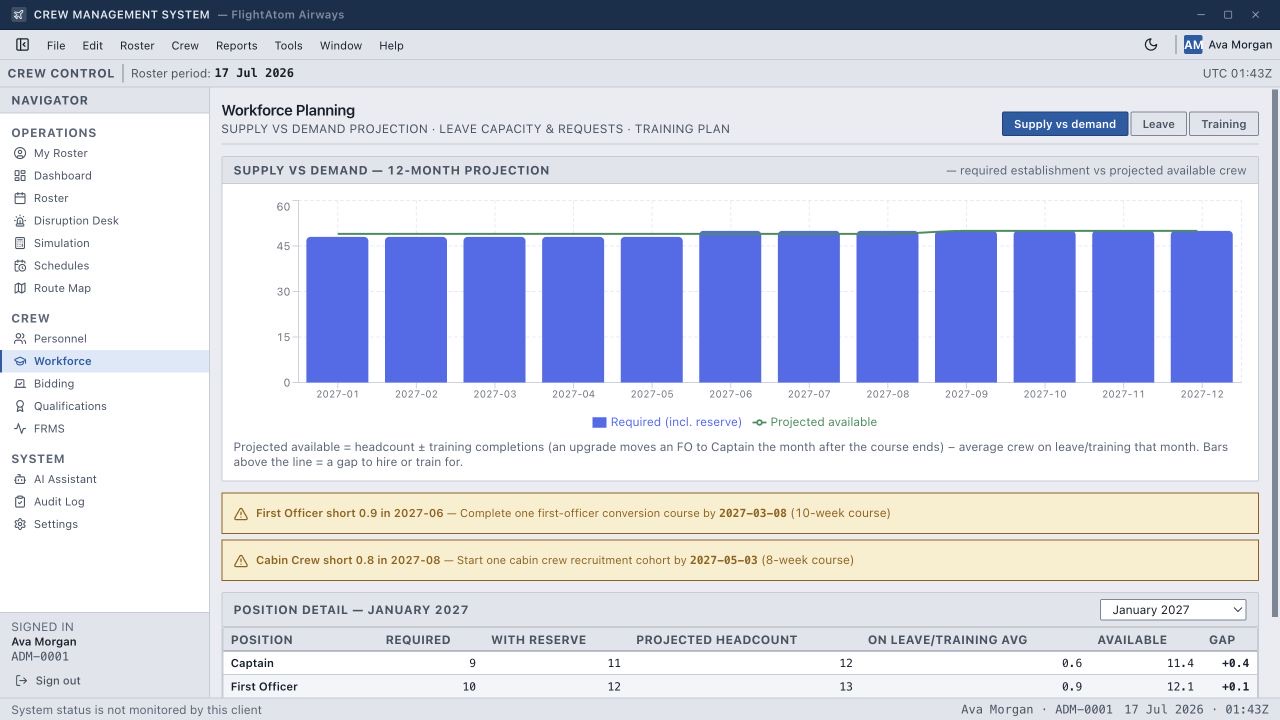Click the system status message in status bar
The image size is (1280, 720).
pyautogui.click(x=136, y=710)
